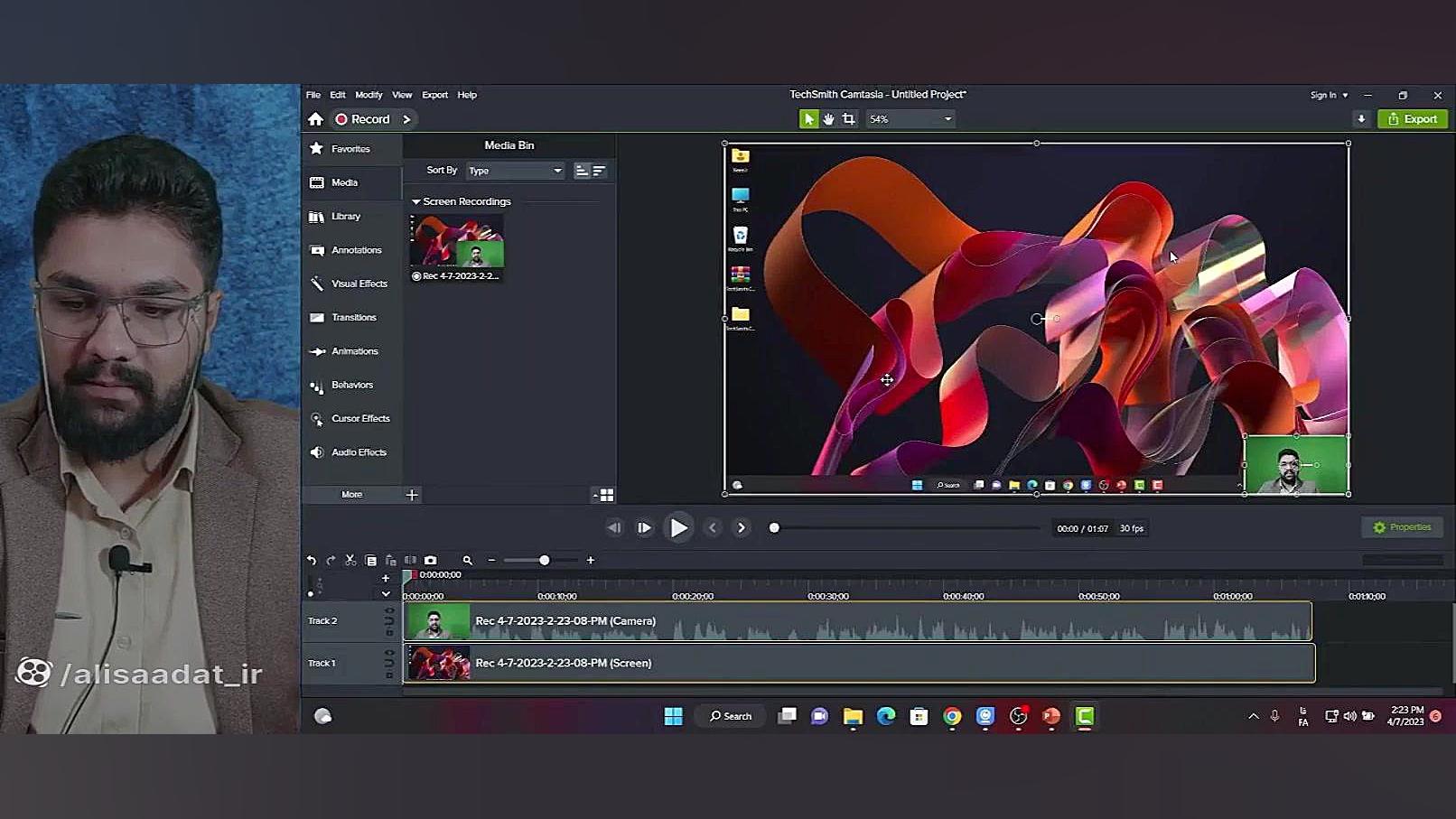The height and width of the screenshot is (819, 1456).
Task: Switch media bin to thumbnail grid view
Action: coord(606,495)
